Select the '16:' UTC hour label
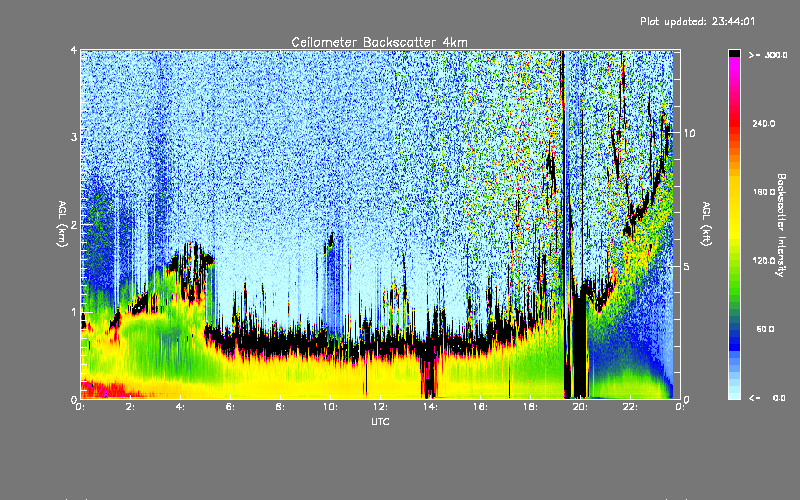Screen dimensions: 800x500 point(480,407)
